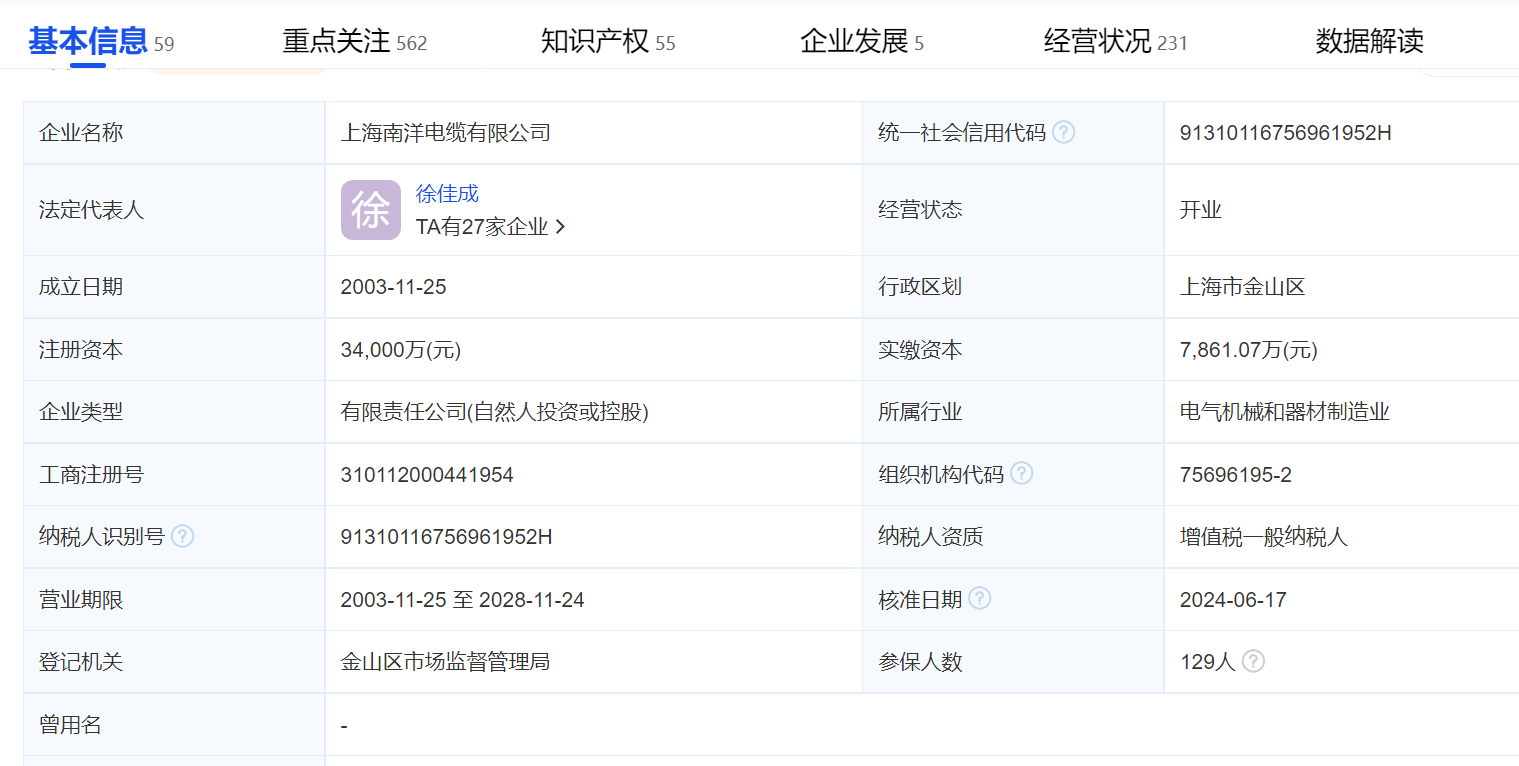Image resolution: width=1519 pixels, height=766 pixels.
Task: Select 增值税一般纳税人 value
Action: [x=1264, y=537]
